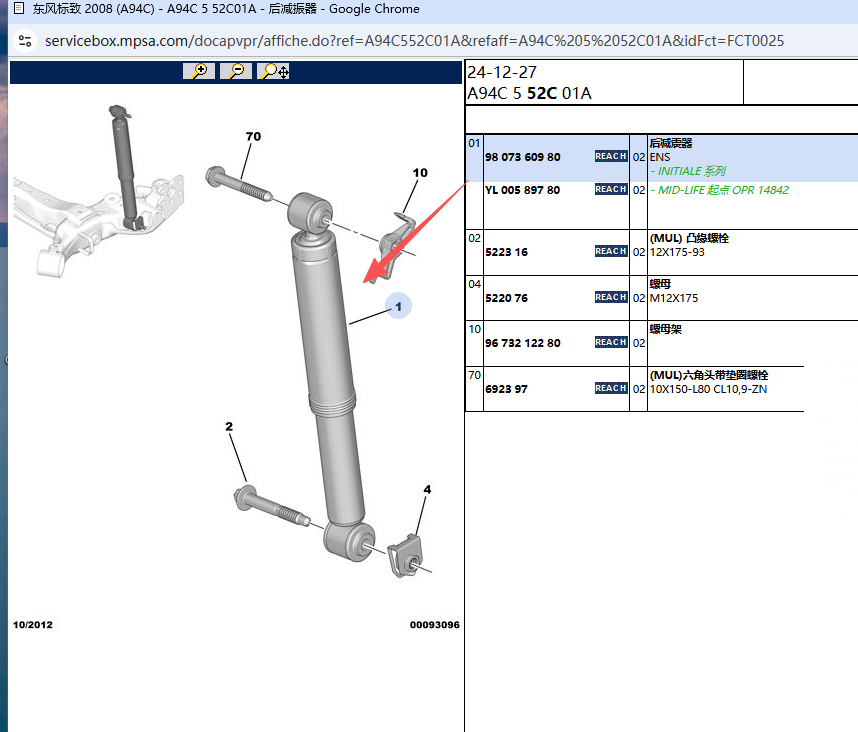The image size is (858, 732).
Task: Click REACH badge for 98 073 609 80
Action: click(611, 156)
